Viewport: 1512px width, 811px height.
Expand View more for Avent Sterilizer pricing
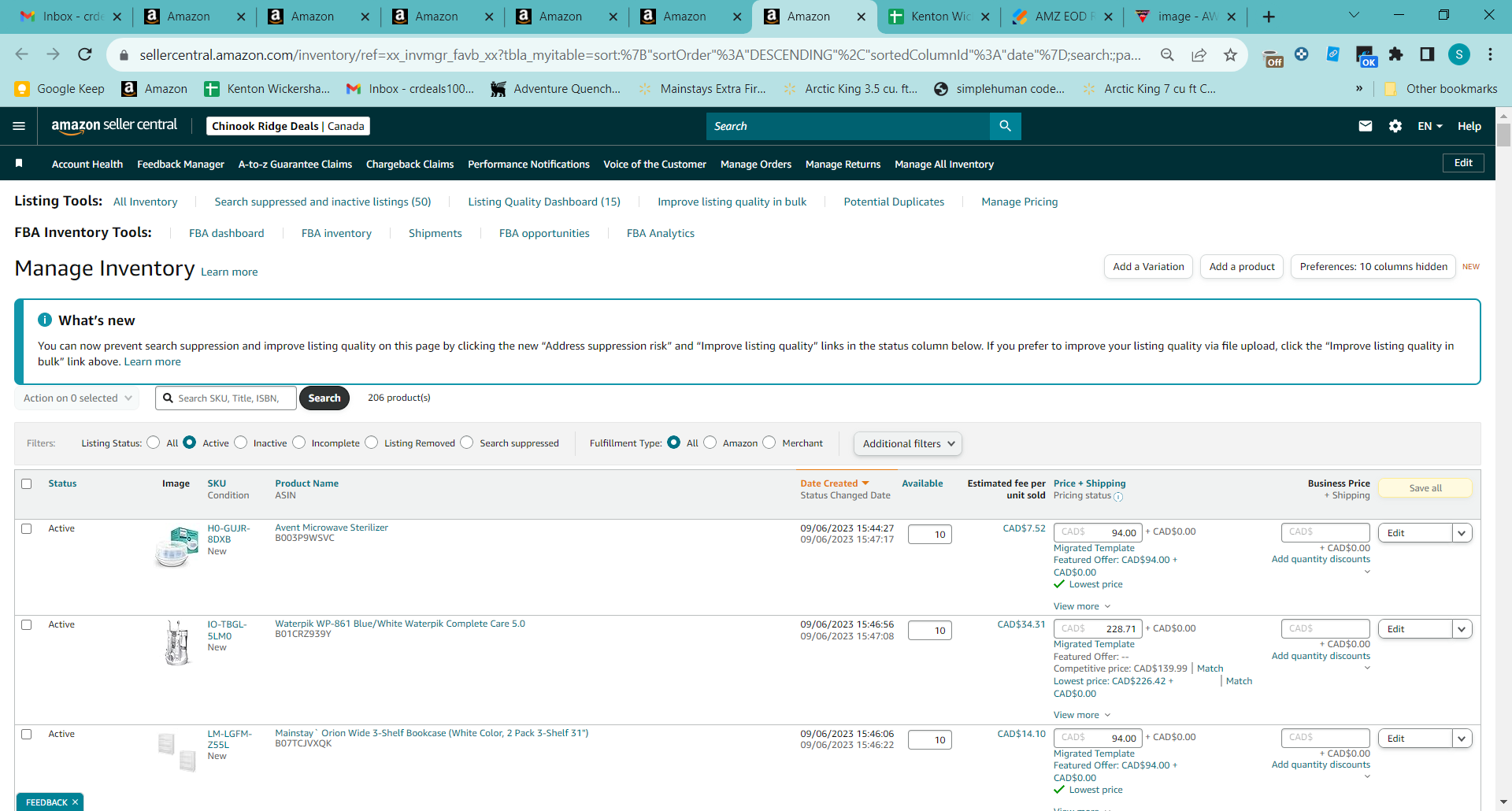[x=1082, y=606]
